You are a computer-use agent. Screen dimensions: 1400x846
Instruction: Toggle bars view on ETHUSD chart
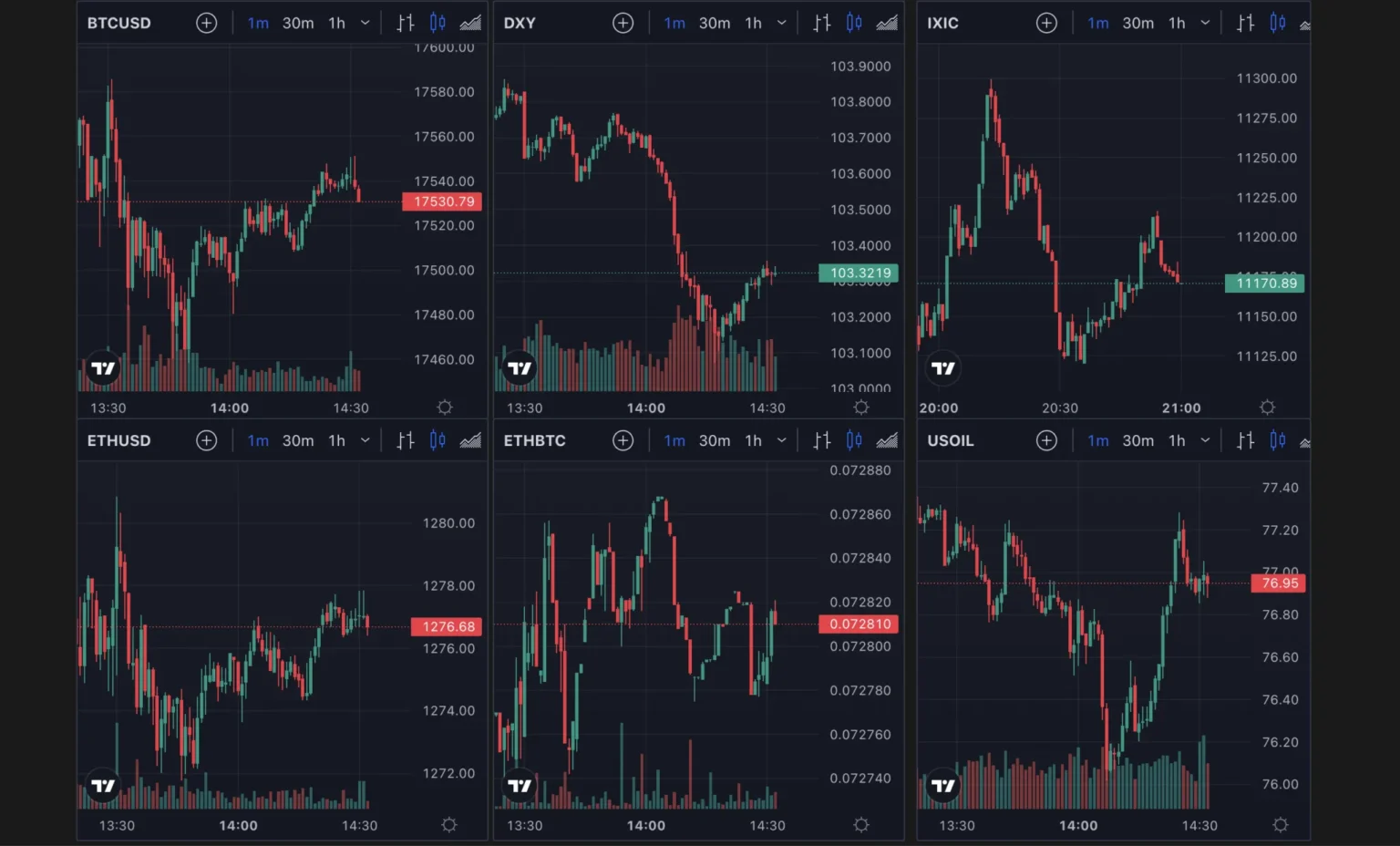(405, 440)
